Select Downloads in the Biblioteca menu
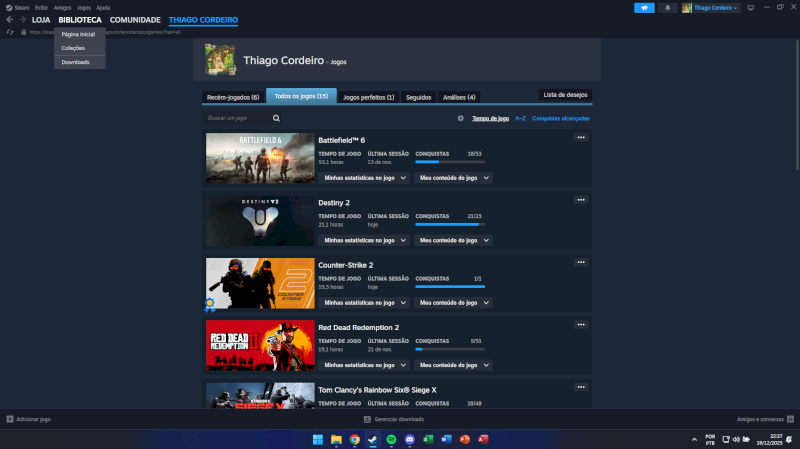800x449 pixels. click(x=75, y=62)
